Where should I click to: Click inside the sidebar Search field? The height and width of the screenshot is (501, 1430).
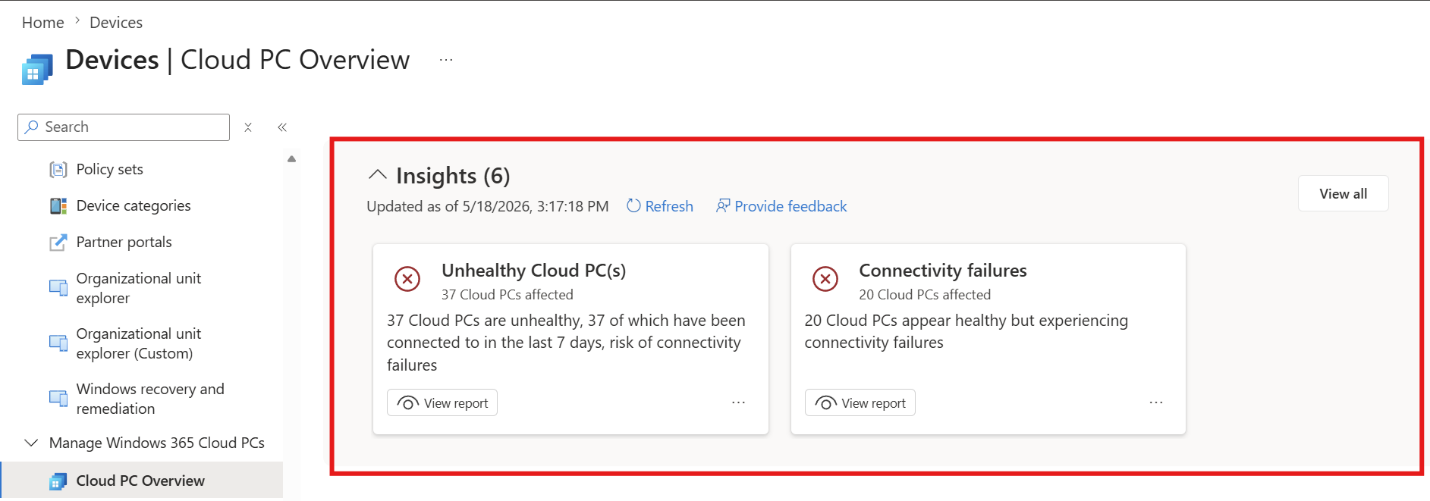123,127
